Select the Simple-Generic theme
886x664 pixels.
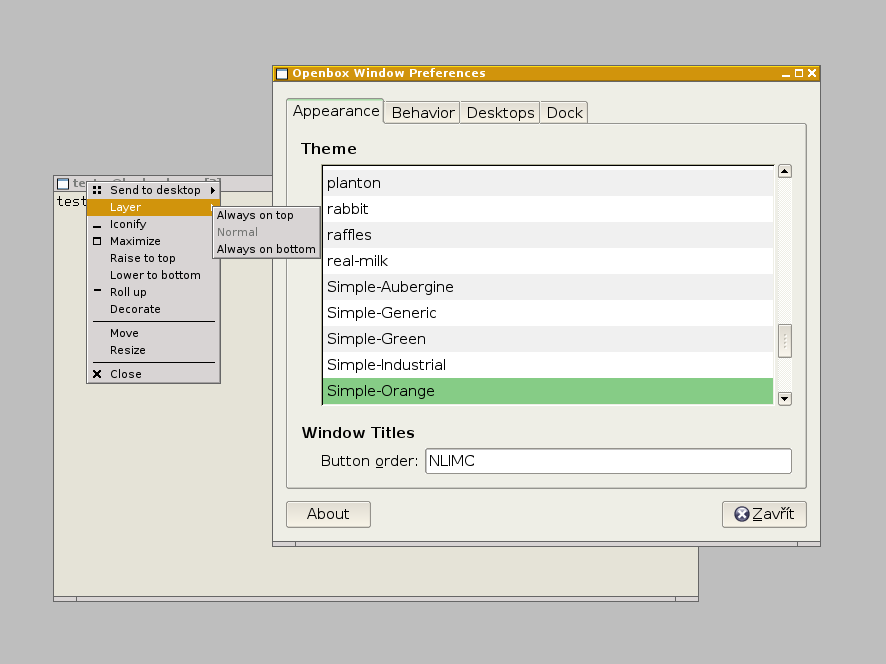pos(548,313)
